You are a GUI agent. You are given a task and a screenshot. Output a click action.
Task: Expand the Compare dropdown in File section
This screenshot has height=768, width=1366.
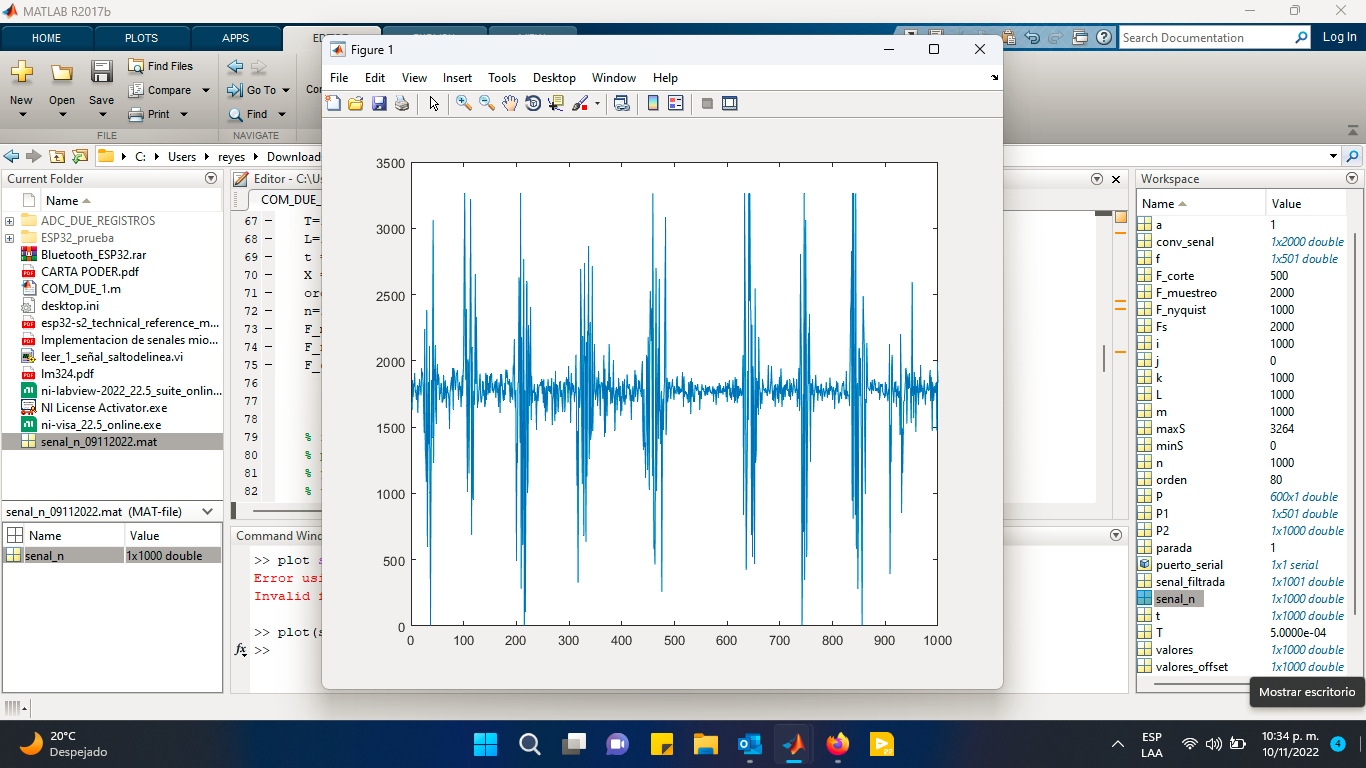click(x=206, y=90)
